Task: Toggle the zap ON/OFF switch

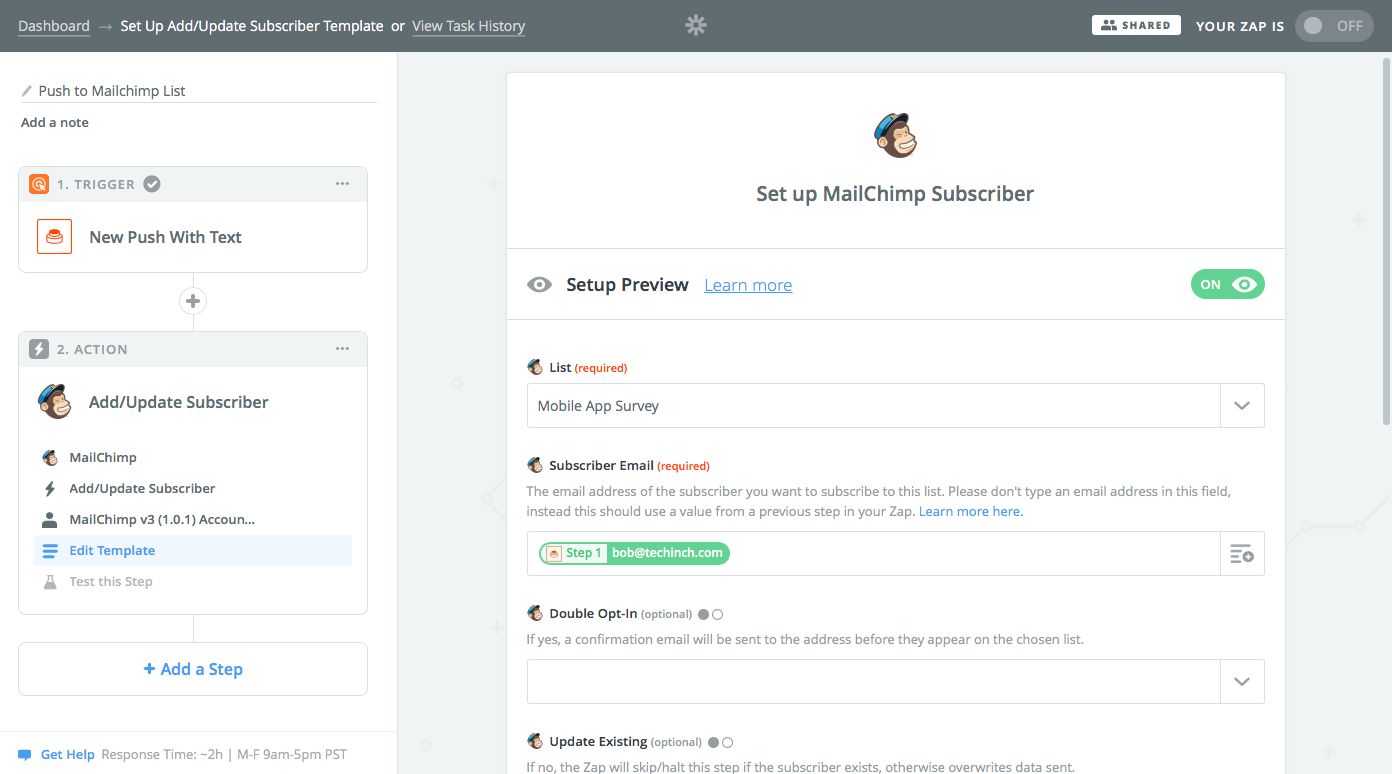Action: [1334, 26]
